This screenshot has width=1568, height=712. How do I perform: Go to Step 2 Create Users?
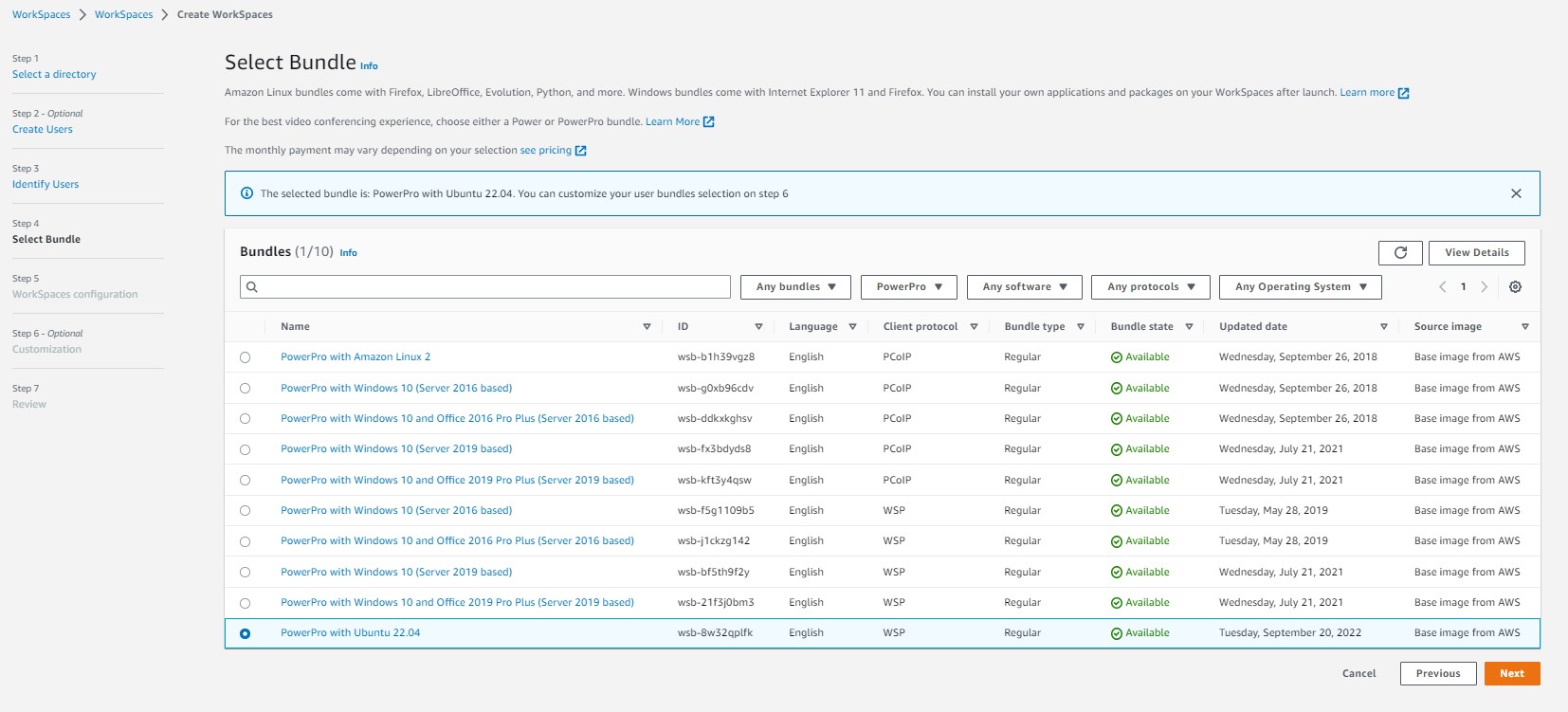pos(43,129)
